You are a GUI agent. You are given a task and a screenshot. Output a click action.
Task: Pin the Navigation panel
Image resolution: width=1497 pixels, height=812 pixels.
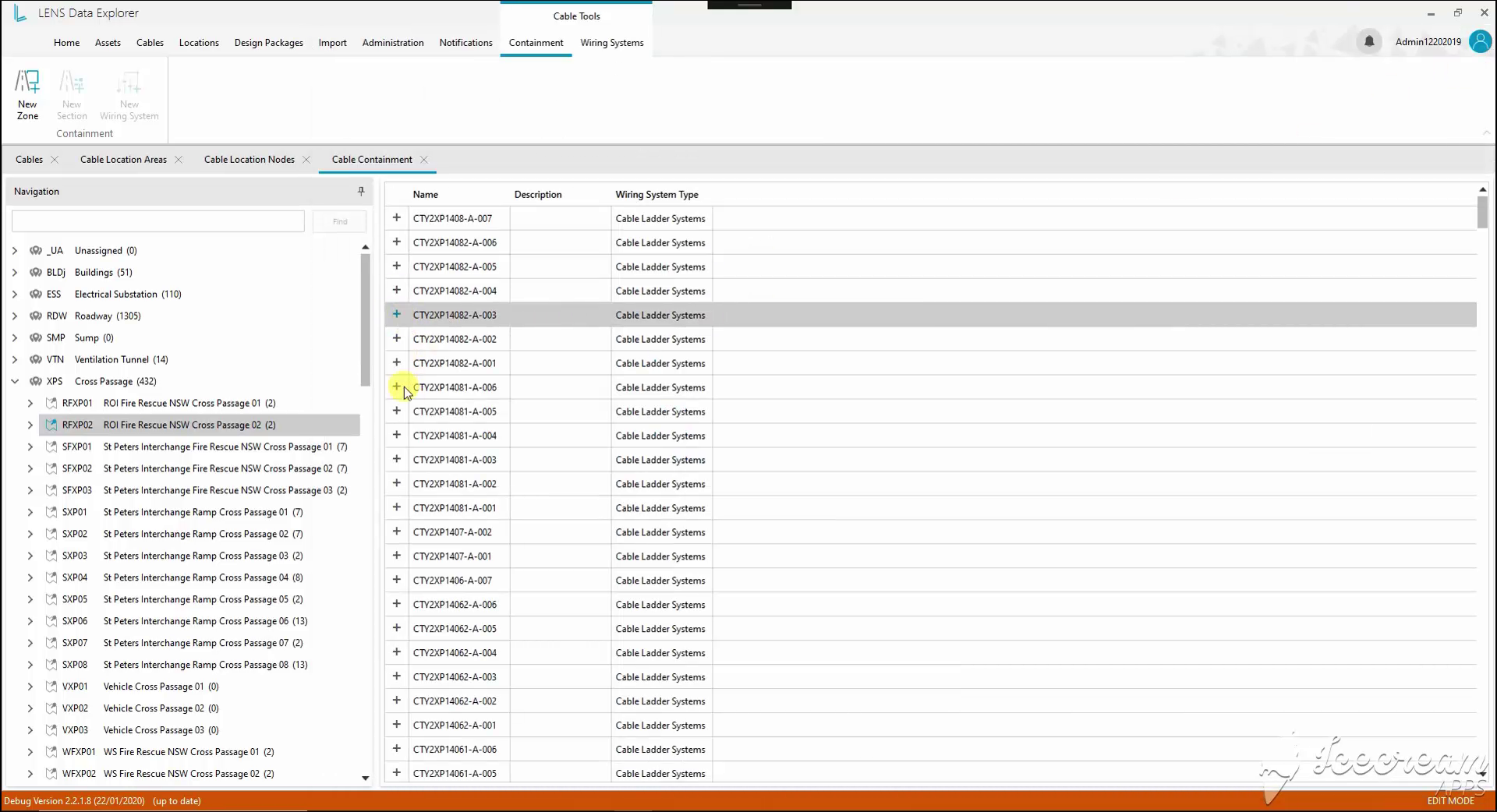(x=361, y=191)
